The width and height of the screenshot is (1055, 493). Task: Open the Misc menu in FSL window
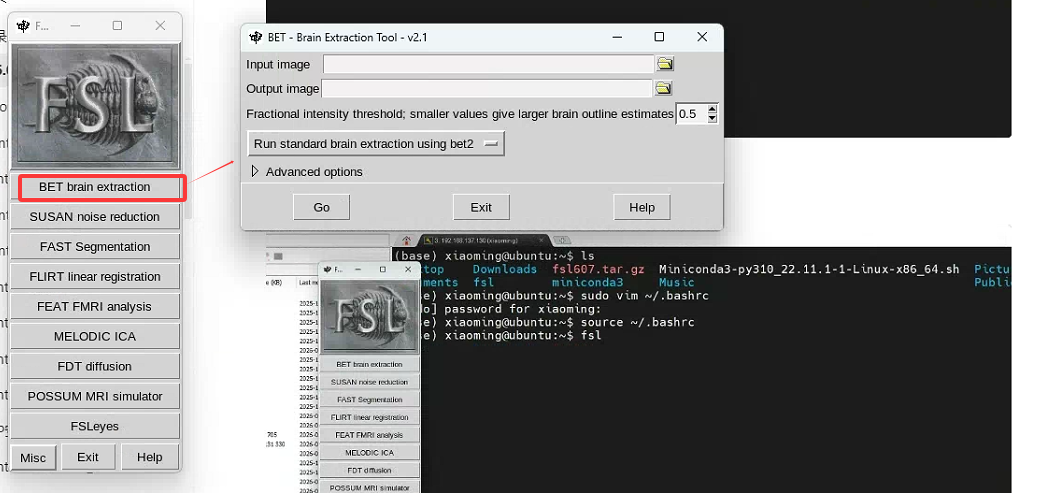33,457
